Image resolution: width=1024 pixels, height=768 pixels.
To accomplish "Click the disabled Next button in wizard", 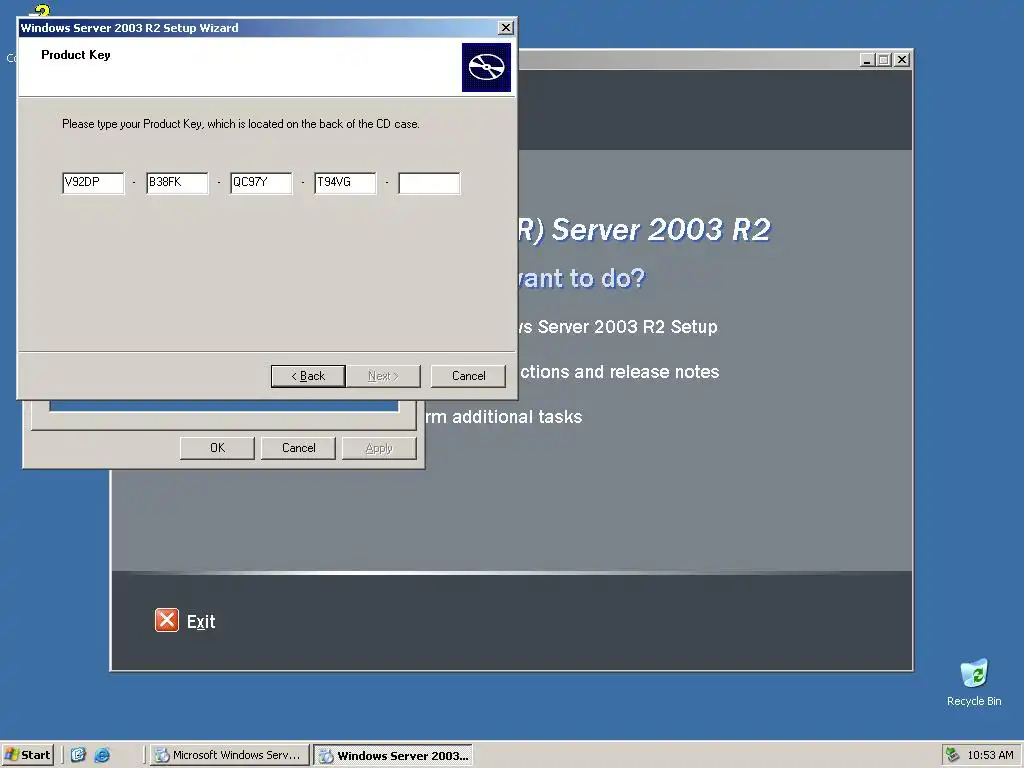I will pyautogui.click(x=383, y=376).
